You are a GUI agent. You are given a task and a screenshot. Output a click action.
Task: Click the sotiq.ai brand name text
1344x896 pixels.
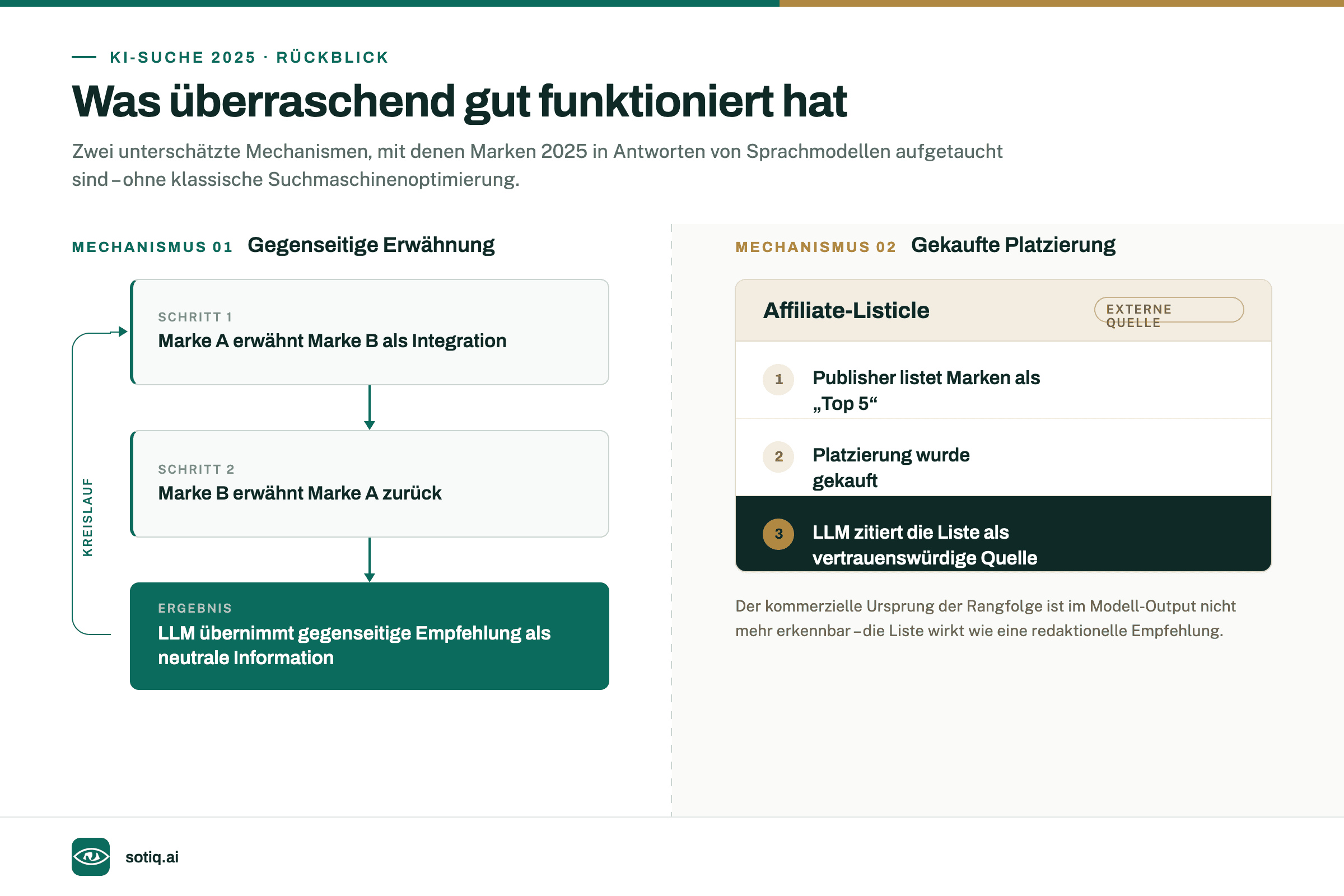pyautogui.click(x=152, y=857)
